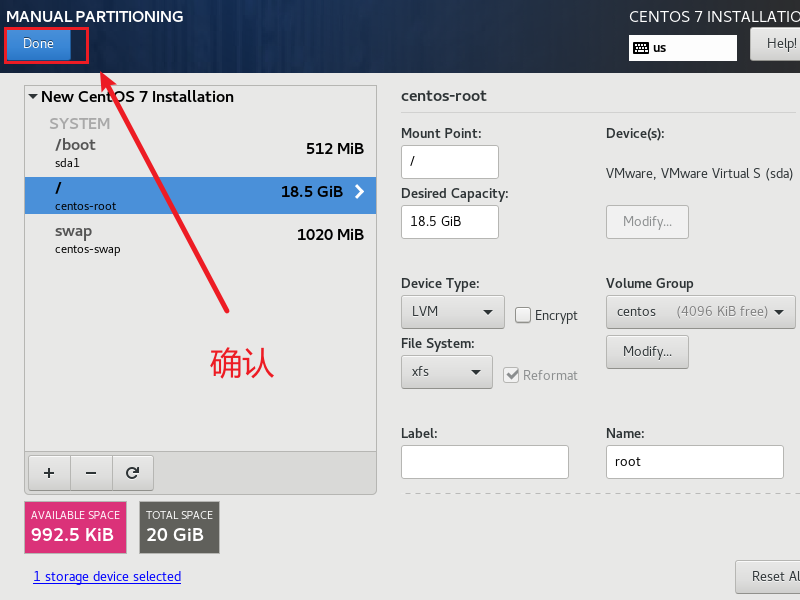Click the TOTAL SPACE 20 GiB box
The height and width of the screenshot is (600, 800).
pyautogui.click(x=180, y=527)
